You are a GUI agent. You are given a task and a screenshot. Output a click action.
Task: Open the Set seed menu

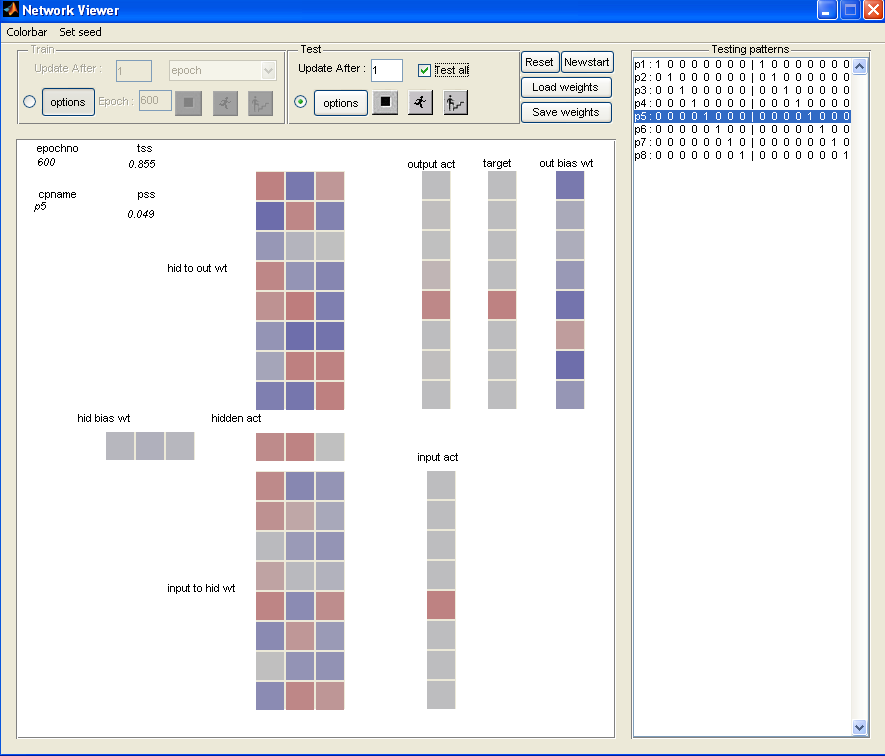click(x=80, y=32)
